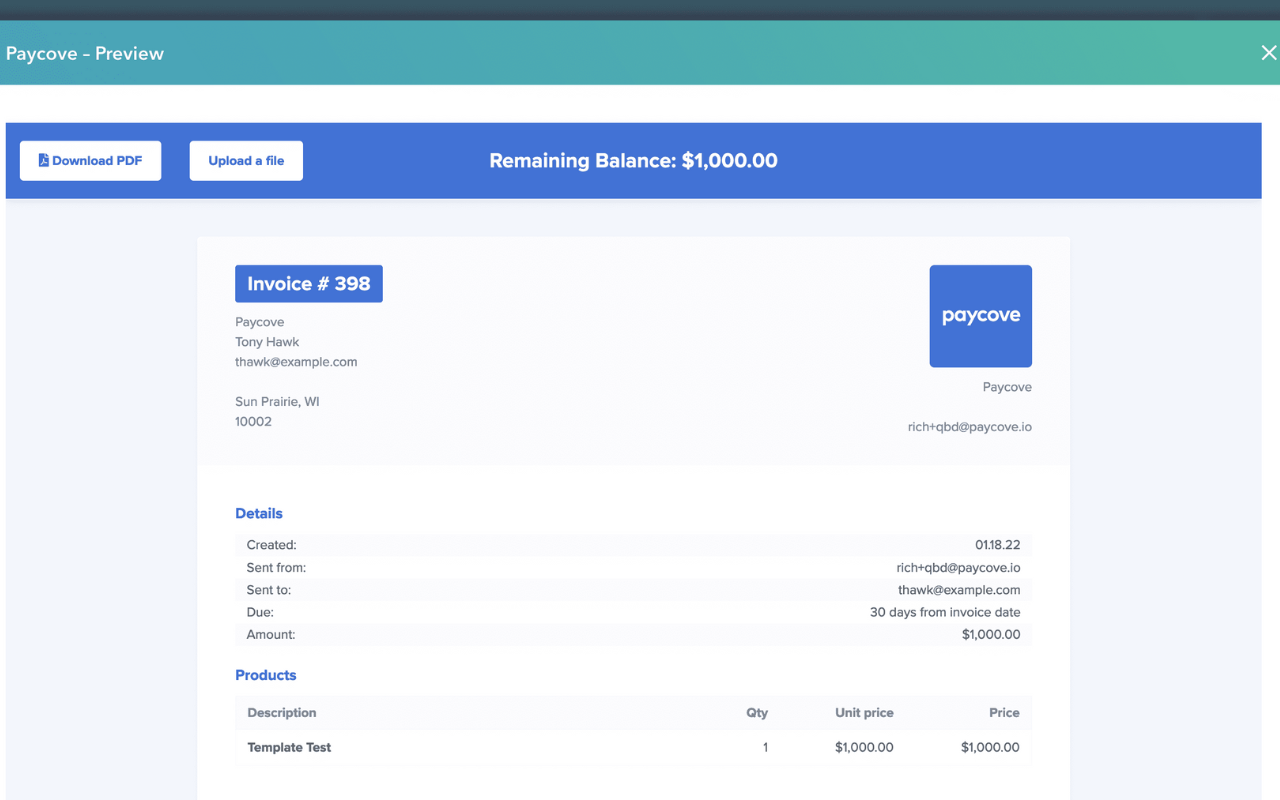Viewport: 1280px width, 800px height.
Task: Click the Download PDF button
Action: pos(90,161)
